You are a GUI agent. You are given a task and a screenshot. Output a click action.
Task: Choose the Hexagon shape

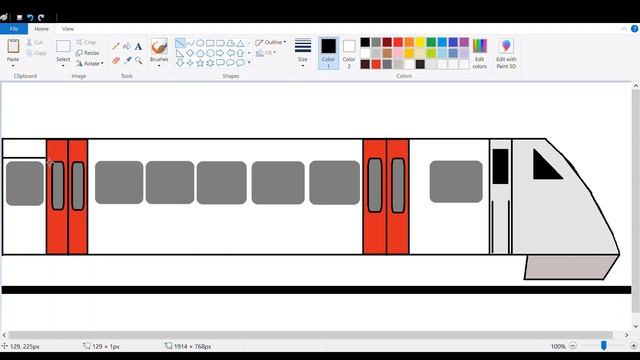tap(210, 53)
